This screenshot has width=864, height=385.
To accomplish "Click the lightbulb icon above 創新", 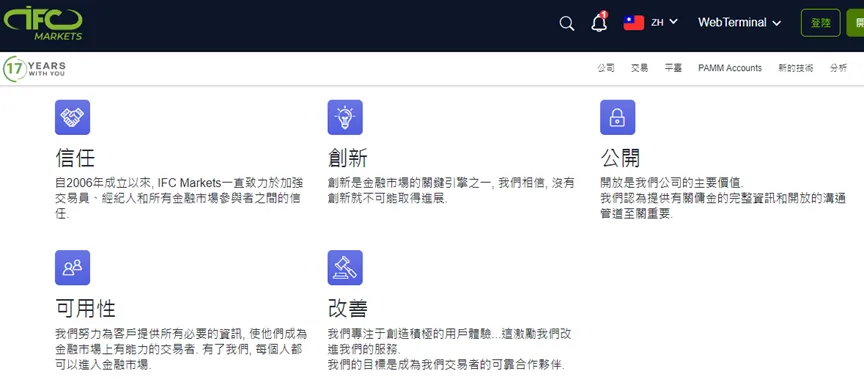I will click(345, 117).
